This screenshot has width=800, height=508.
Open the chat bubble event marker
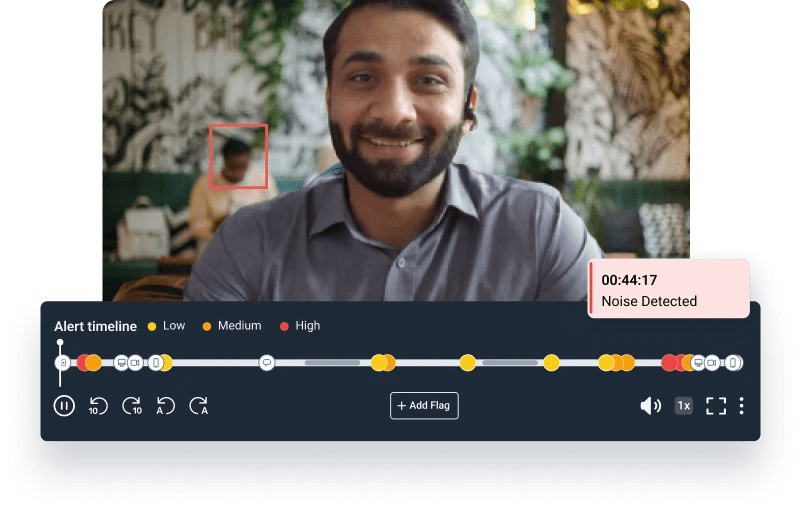[x=266, y=363]
